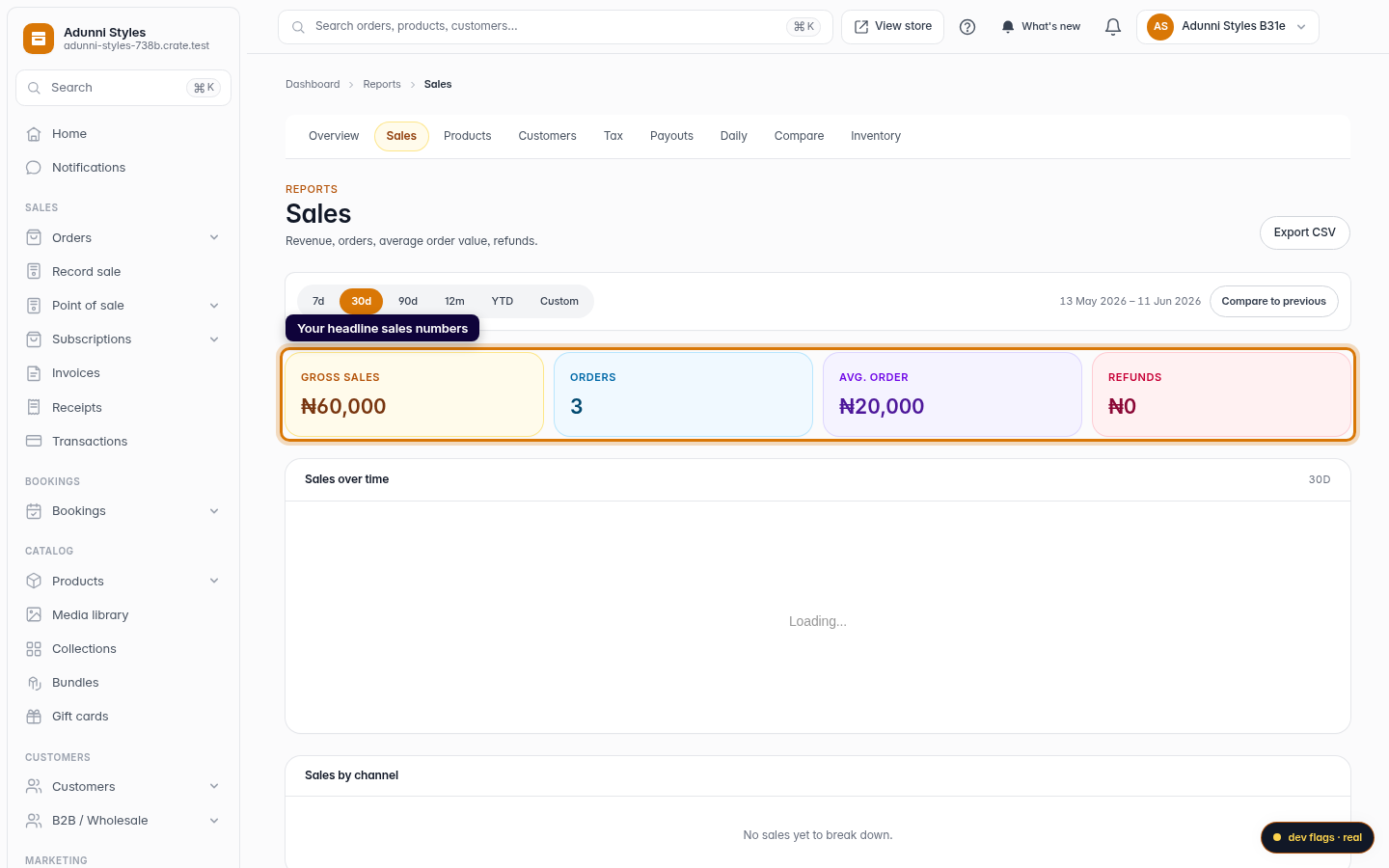Click the magnifier icon in top search bar
The height and width of the screenshot is (868, 1389).
[298, 27]
